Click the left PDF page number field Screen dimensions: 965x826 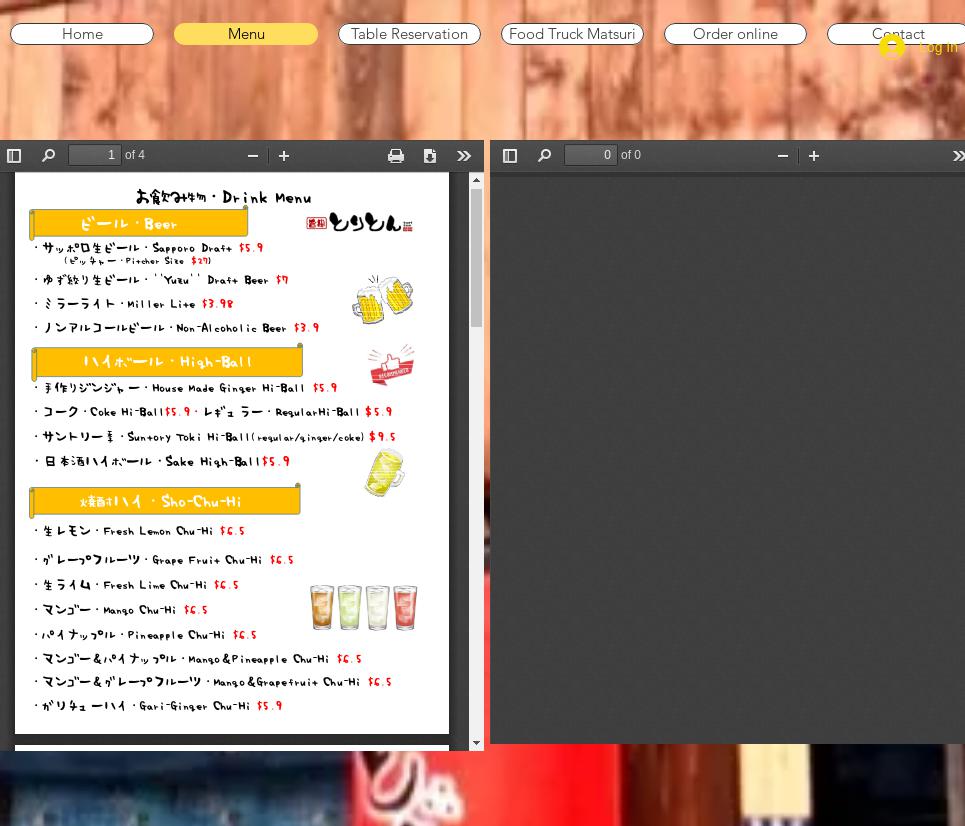click(95, 155)
